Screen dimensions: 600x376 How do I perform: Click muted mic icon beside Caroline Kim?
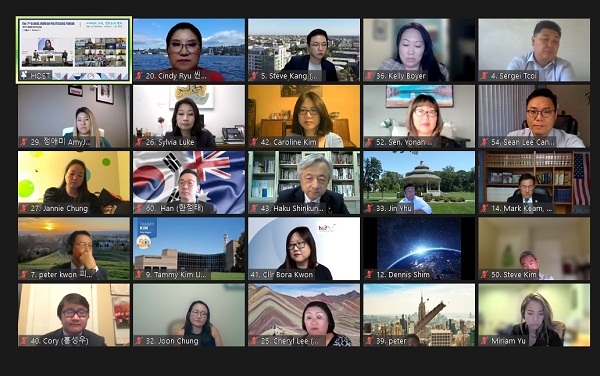click(x=254, y=142)
